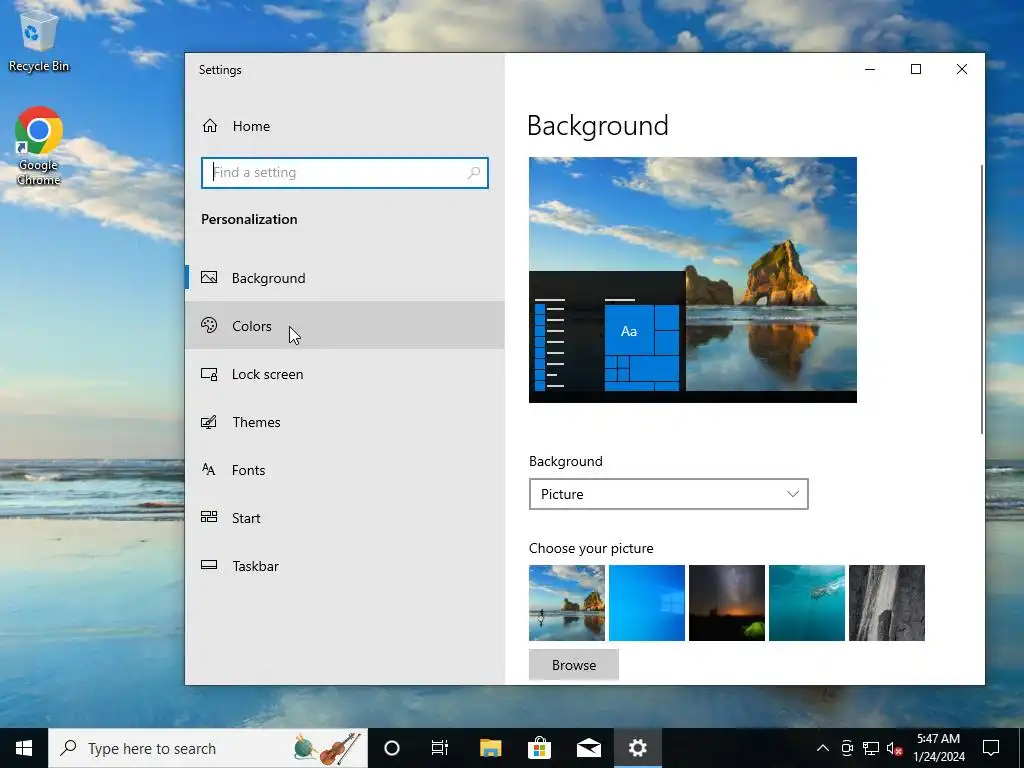Click the Lock screen icon
The height and width of the screenshot is (768, 1024).
(x=209, y=374)
